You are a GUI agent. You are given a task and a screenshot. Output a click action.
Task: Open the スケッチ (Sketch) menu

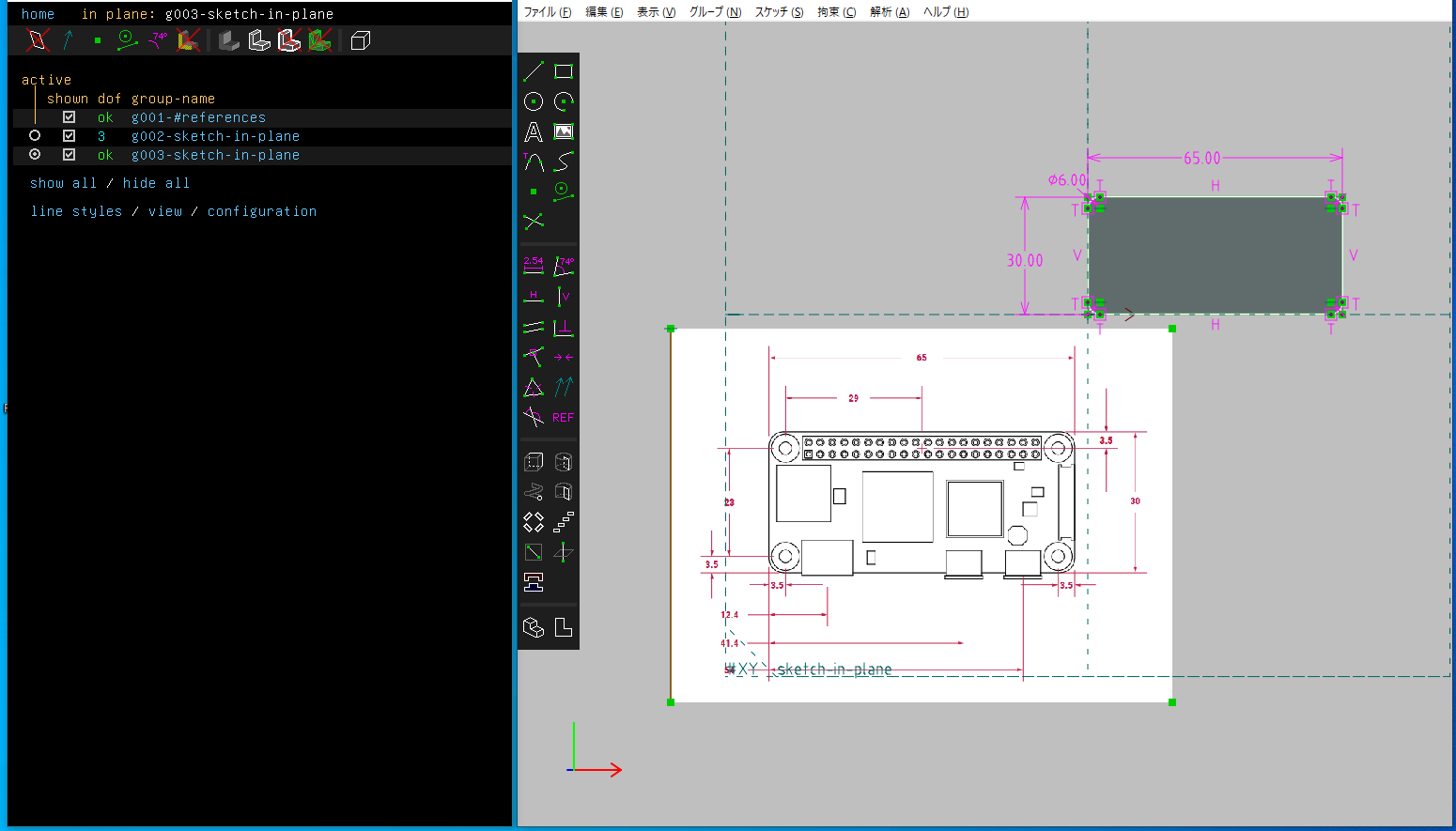coord(779,12)
